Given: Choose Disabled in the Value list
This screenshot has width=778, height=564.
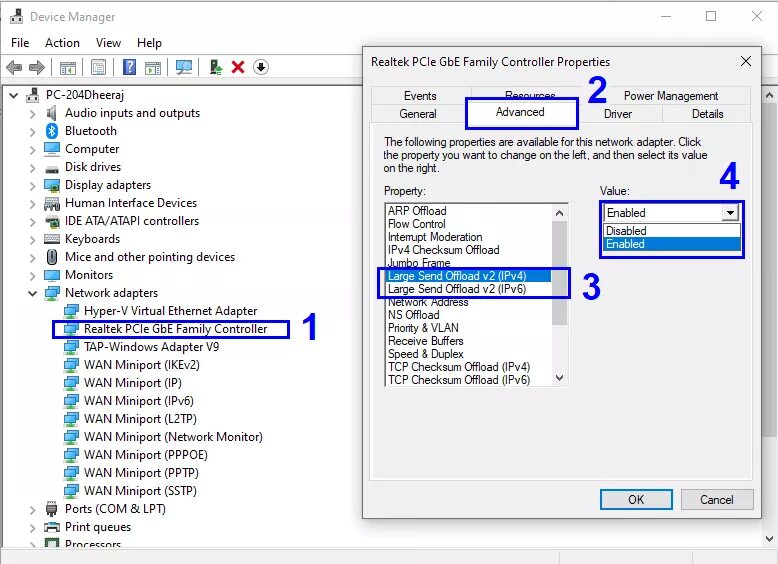Looking at the screenshot, I should (x=672, y=231).
